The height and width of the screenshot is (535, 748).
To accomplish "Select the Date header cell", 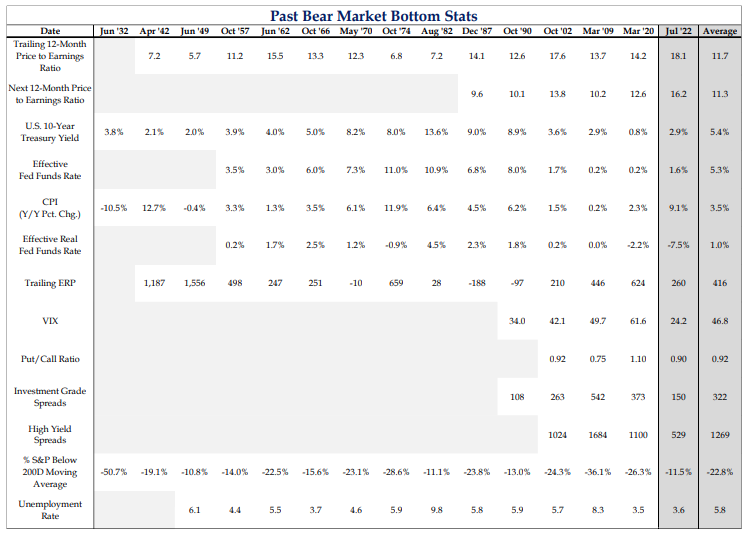I will point(50,32).
